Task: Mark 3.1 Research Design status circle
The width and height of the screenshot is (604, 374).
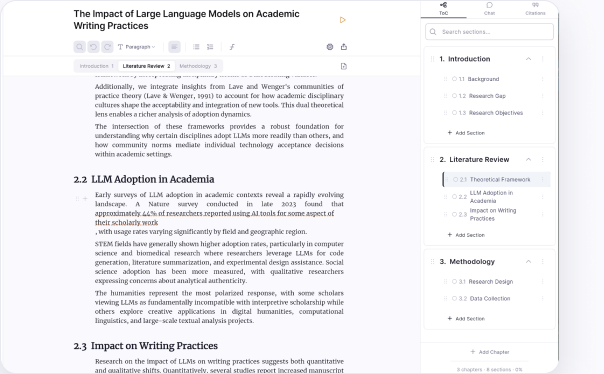Action: (455, 282)
